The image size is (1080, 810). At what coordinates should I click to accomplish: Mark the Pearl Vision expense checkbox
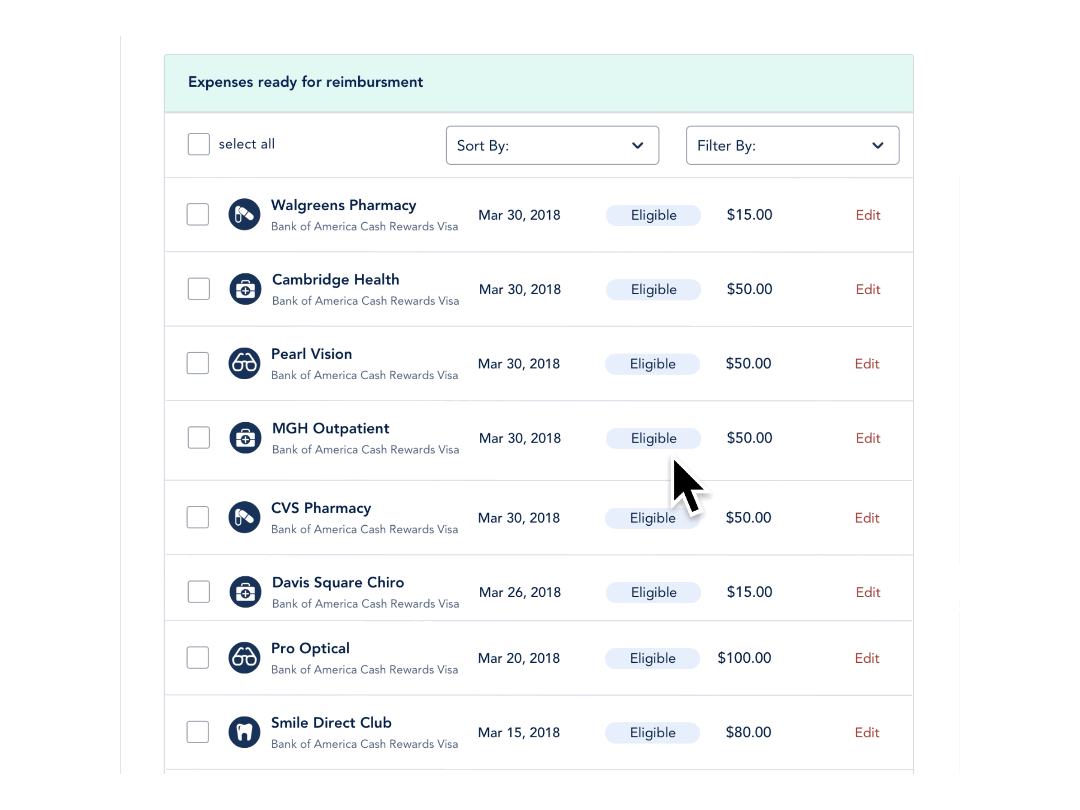[198, 363]
